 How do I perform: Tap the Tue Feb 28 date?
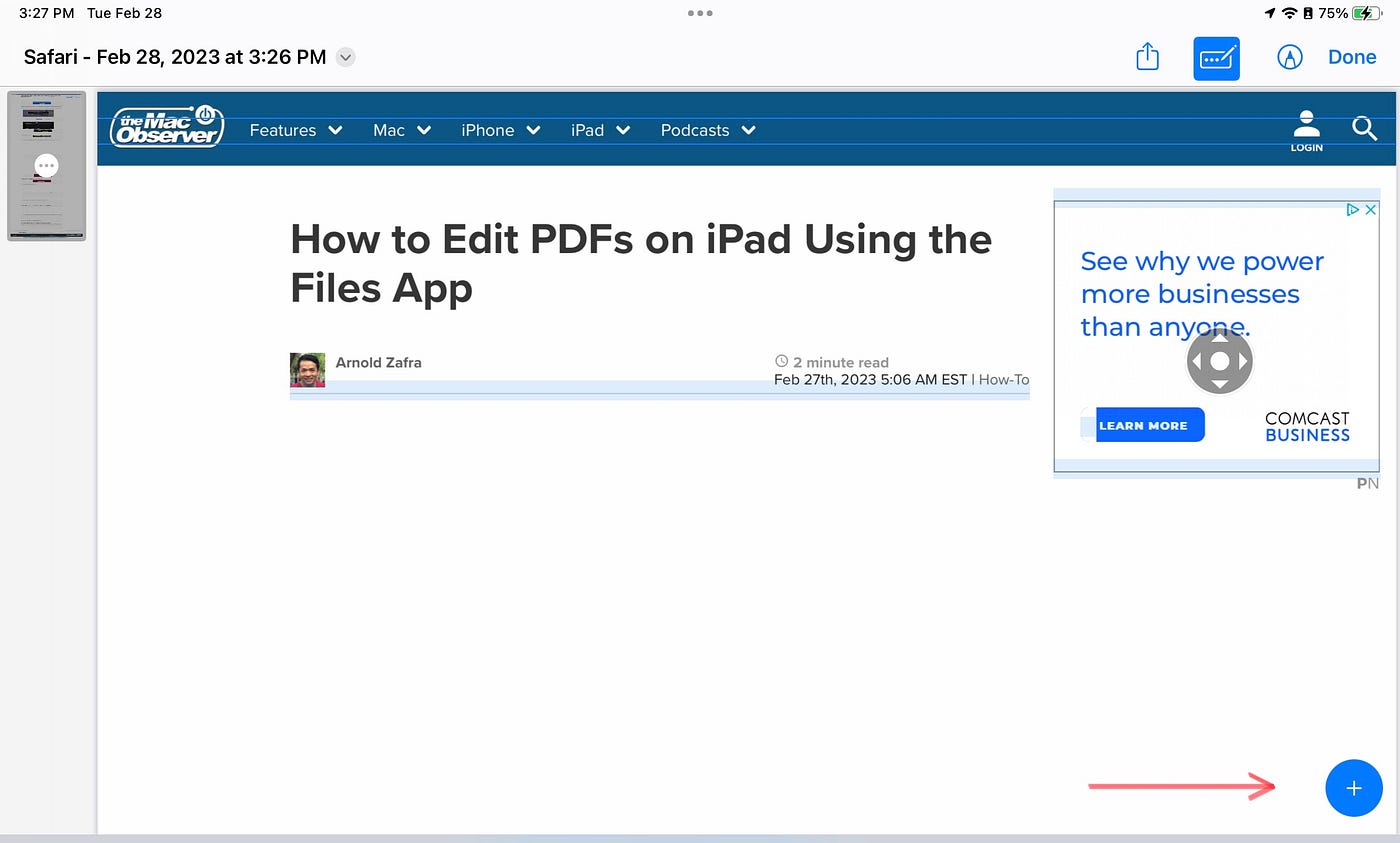[x=125, y=13]
